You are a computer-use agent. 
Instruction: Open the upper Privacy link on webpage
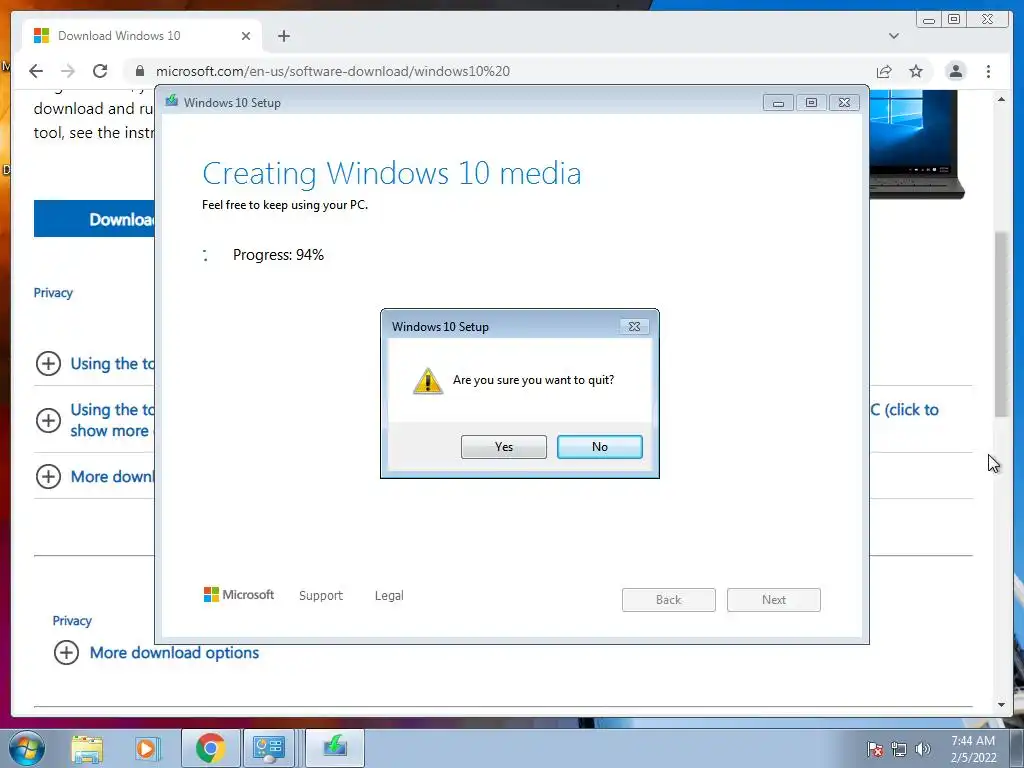[x=53, y=293]
